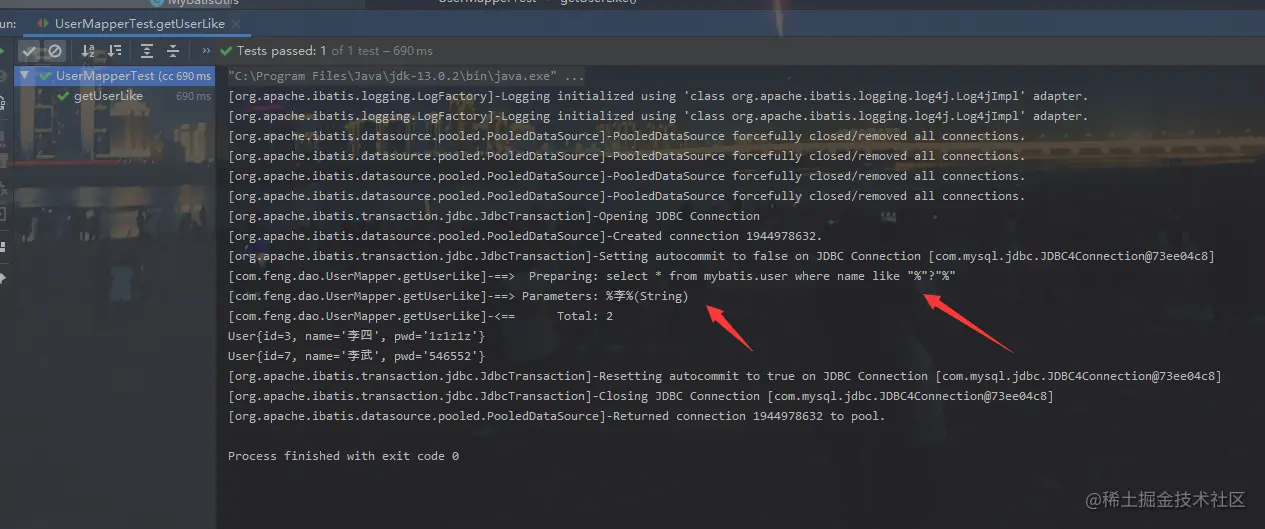Image resolution: width=1265 pixels, height=529 pixels.
Task: Click the User{id=3, name='李四'} output line
Action: pyautogui.click(x=356, y=336)
